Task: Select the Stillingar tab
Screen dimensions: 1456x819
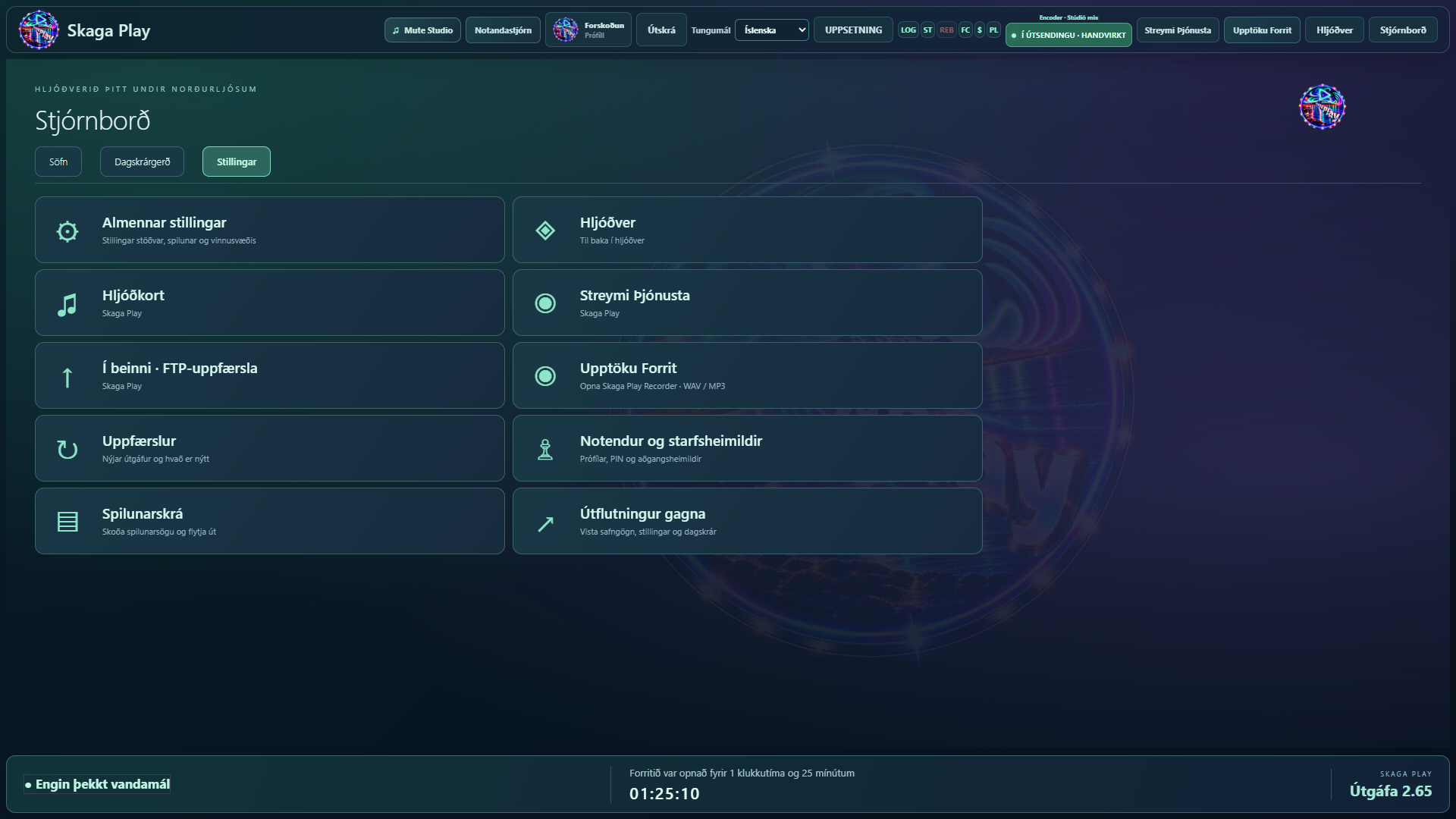Action: (237, 162)
